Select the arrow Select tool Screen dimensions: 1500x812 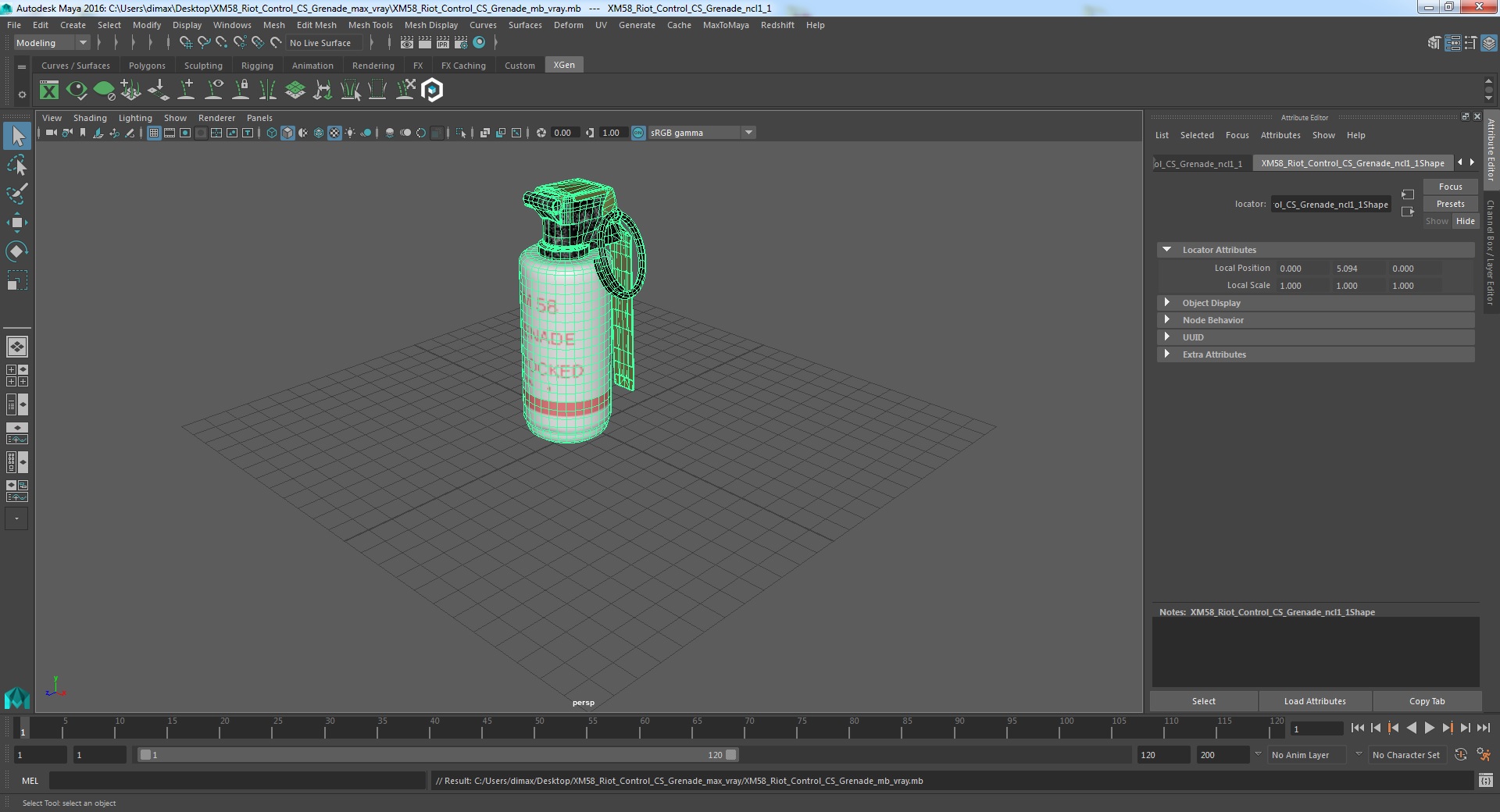tap(16, 137)
